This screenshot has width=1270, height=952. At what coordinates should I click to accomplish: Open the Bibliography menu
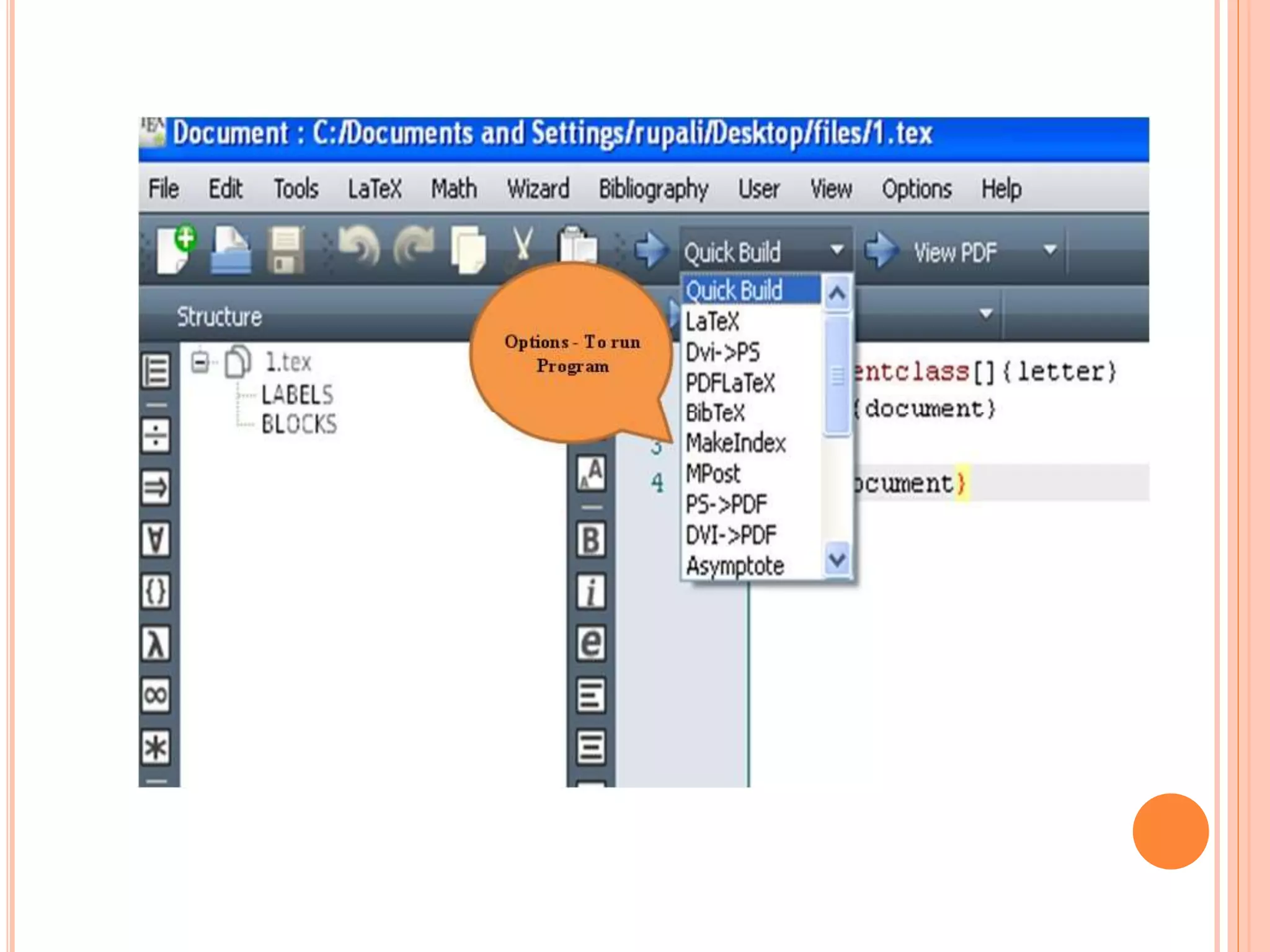pyautogui.click(x=653, y=189)
